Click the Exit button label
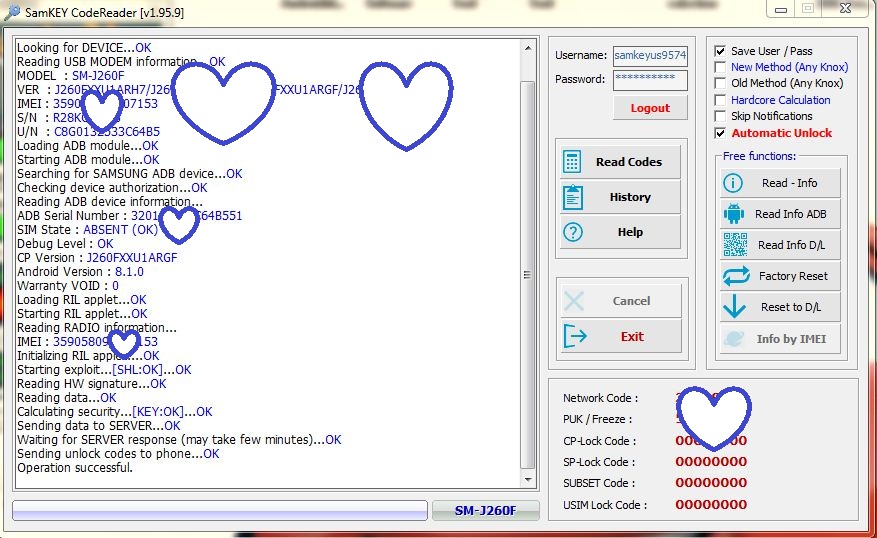The image size is (877, 538). [x=632, y=336]
